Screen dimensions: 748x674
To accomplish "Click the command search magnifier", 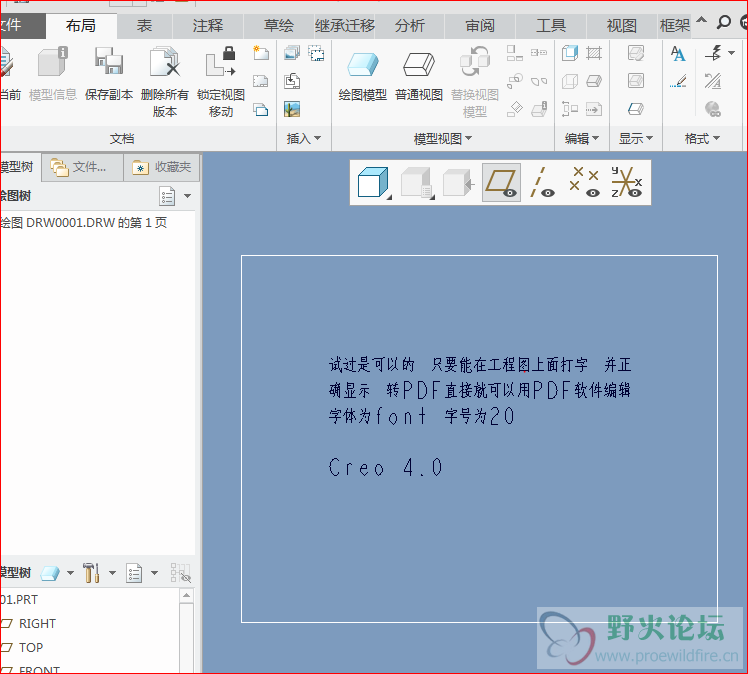I will tap(724, 22).
